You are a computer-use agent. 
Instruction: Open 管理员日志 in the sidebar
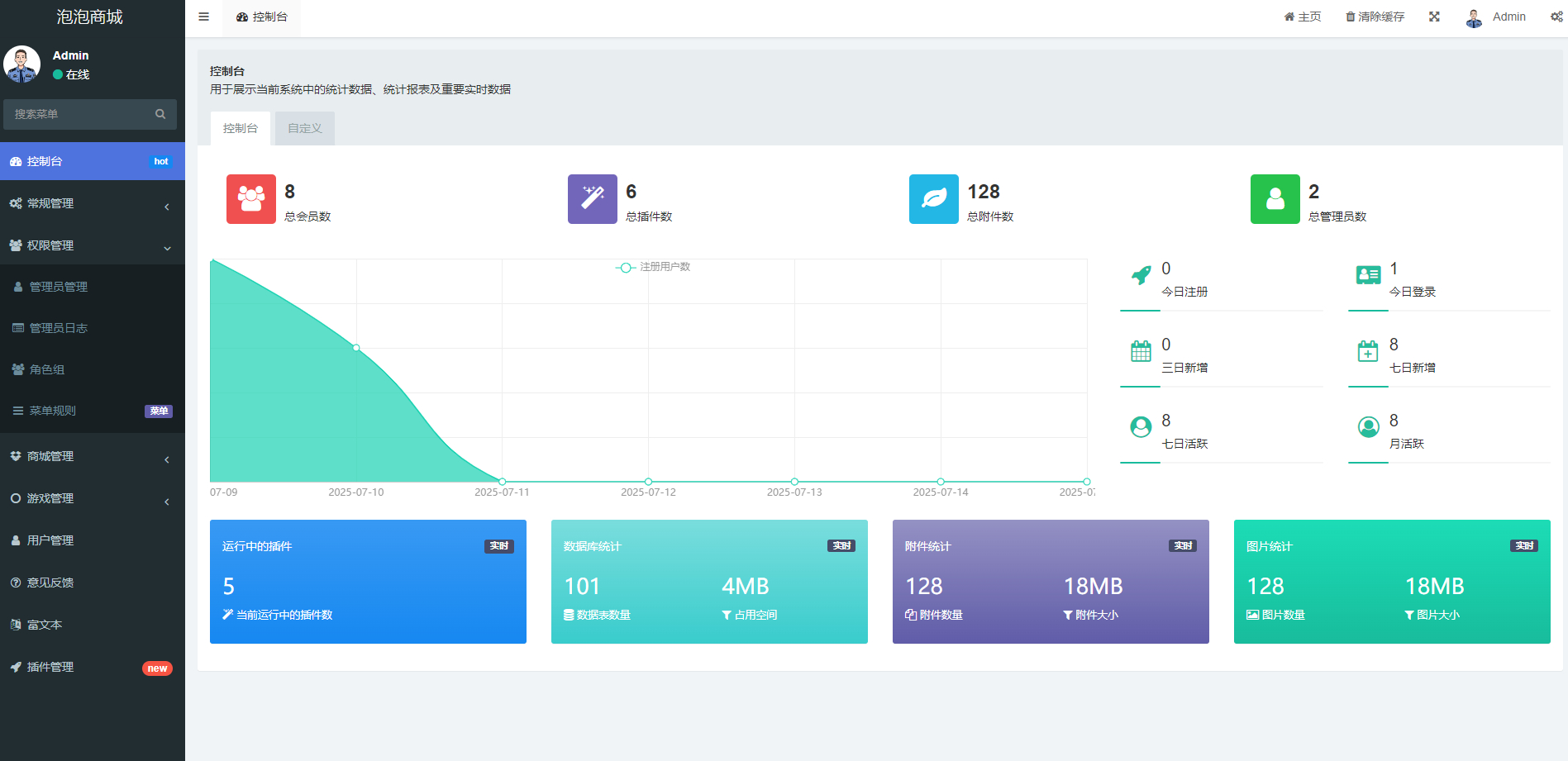tap(93, 328)
